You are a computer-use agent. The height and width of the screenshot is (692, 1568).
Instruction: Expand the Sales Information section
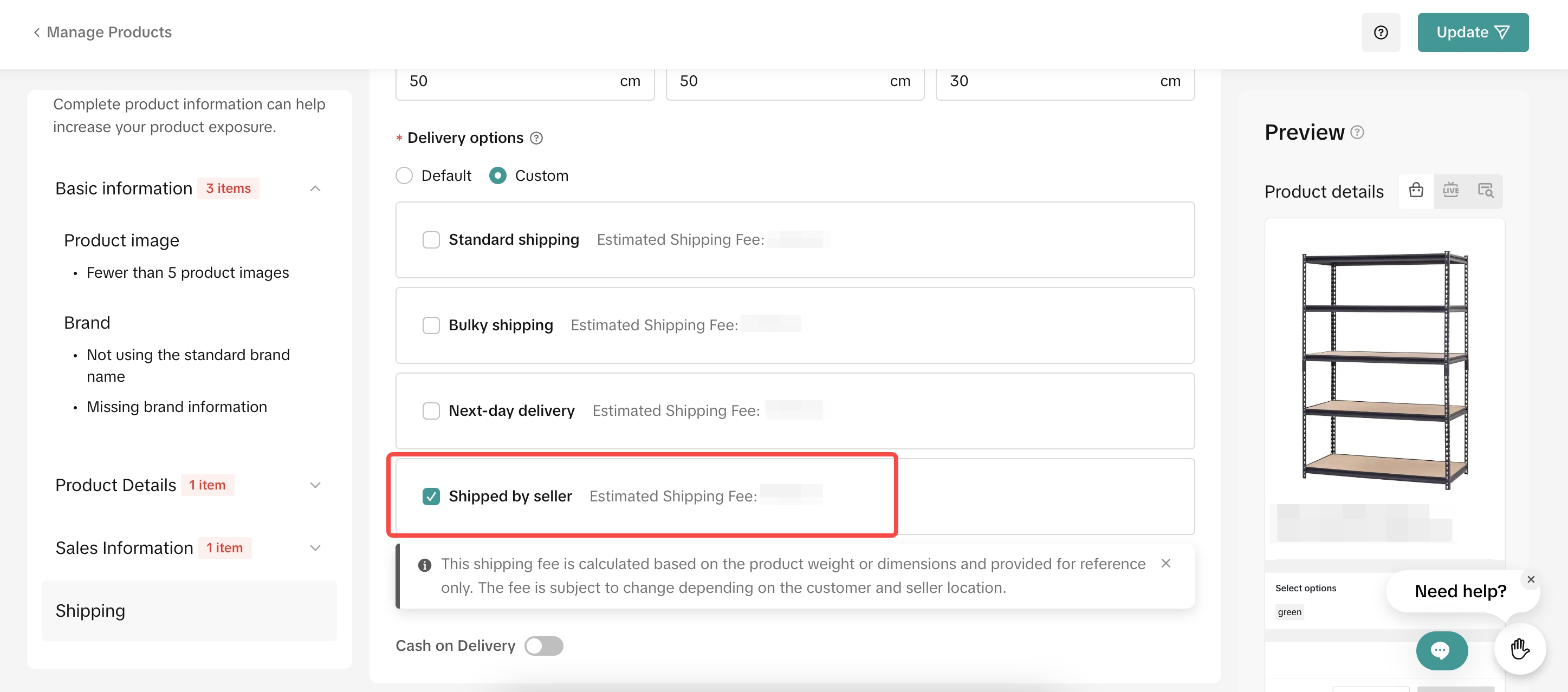coord(315,547)
